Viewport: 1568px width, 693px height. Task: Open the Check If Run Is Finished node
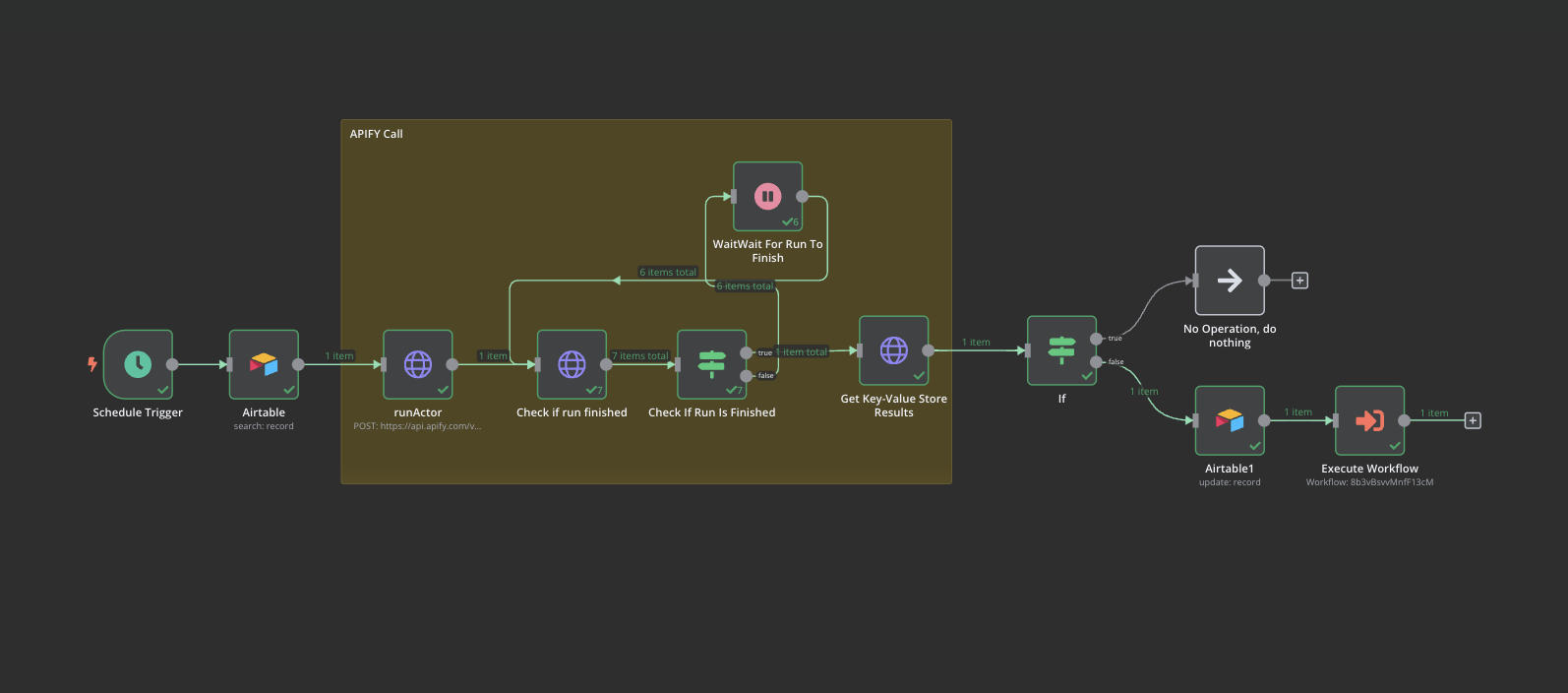712,364
